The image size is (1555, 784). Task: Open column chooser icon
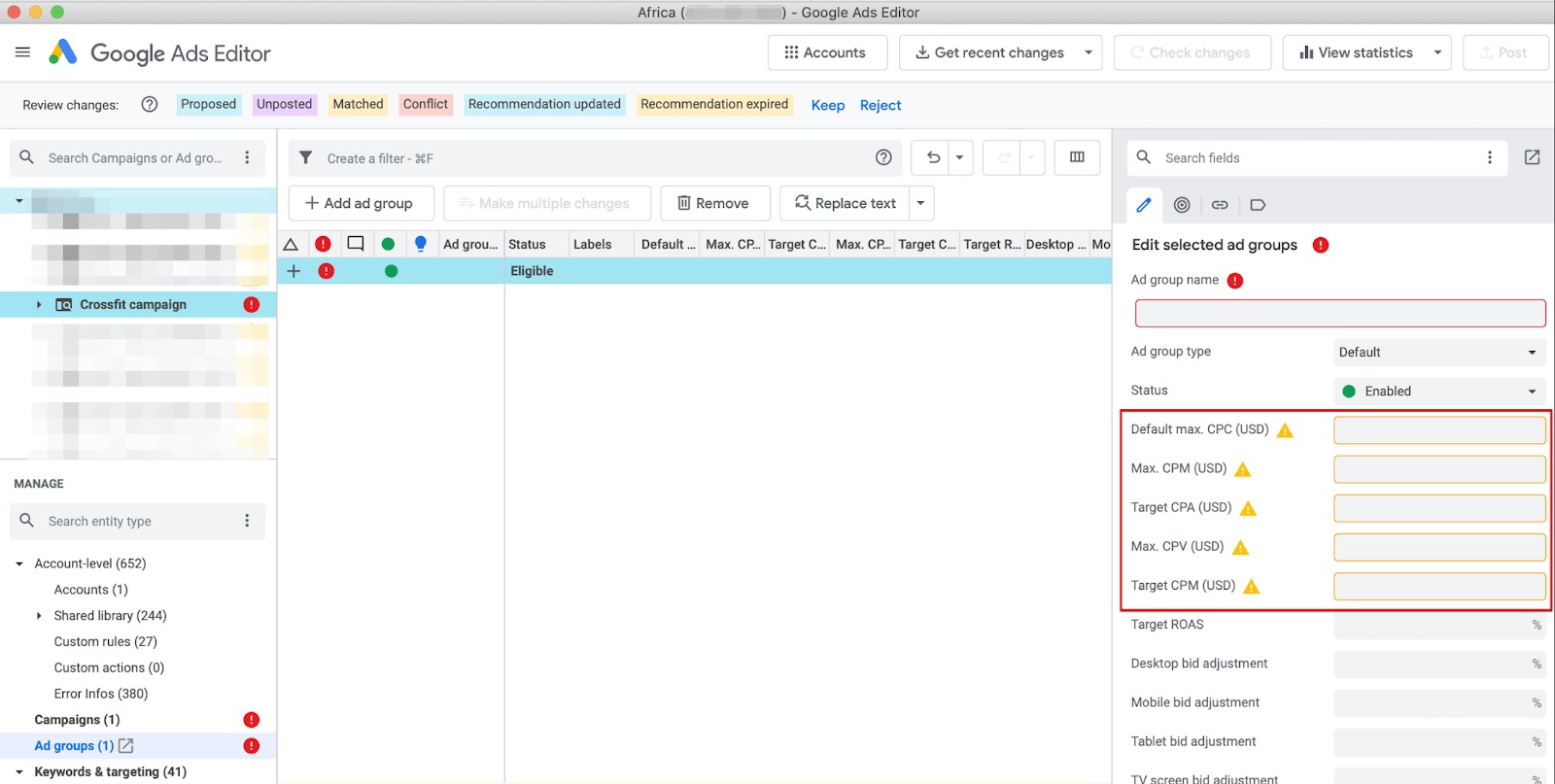1077,157
